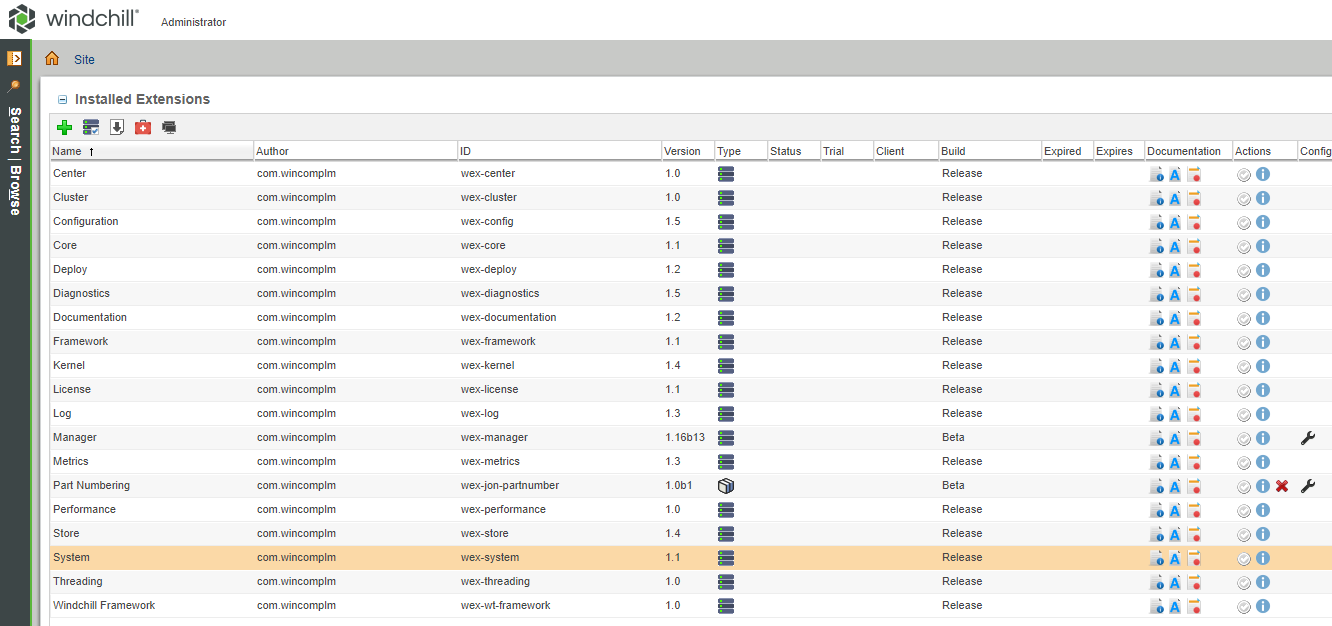Open wrench config for Part Numbering

1308,486
